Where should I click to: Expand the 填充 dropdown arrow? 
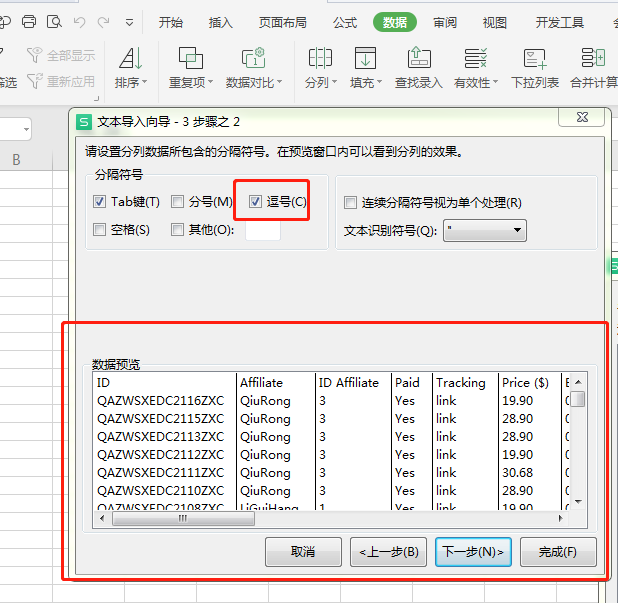[380, 82]
